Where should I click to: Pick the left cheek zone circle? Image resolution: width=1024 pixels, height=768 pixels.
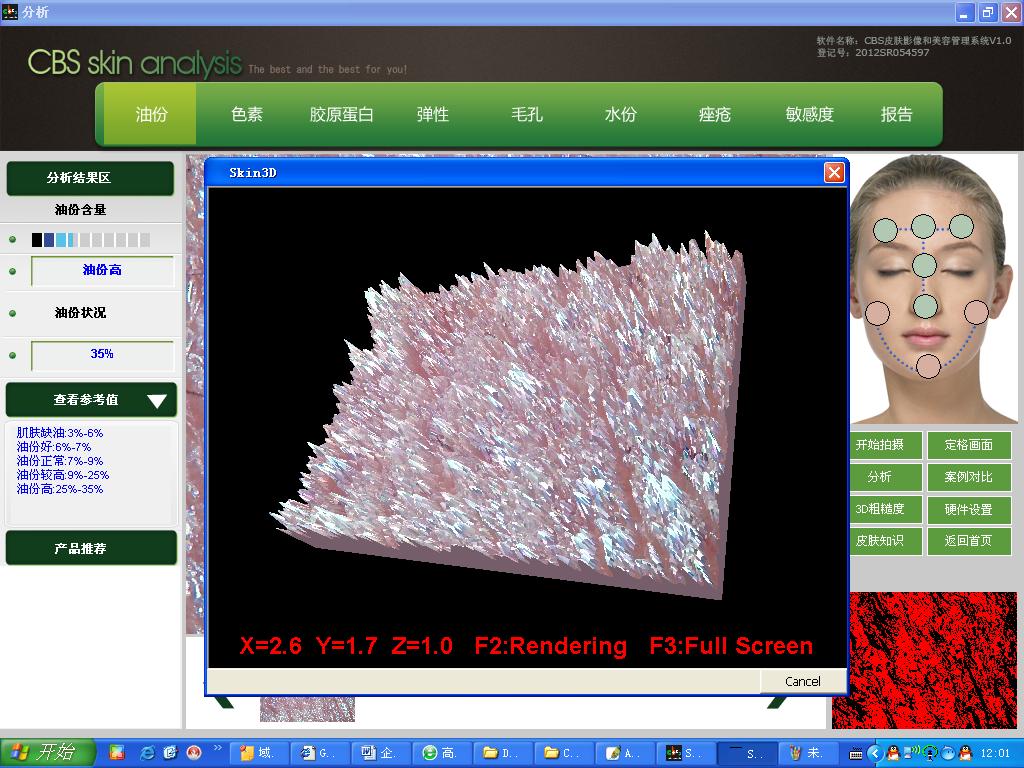coord(877,313)
